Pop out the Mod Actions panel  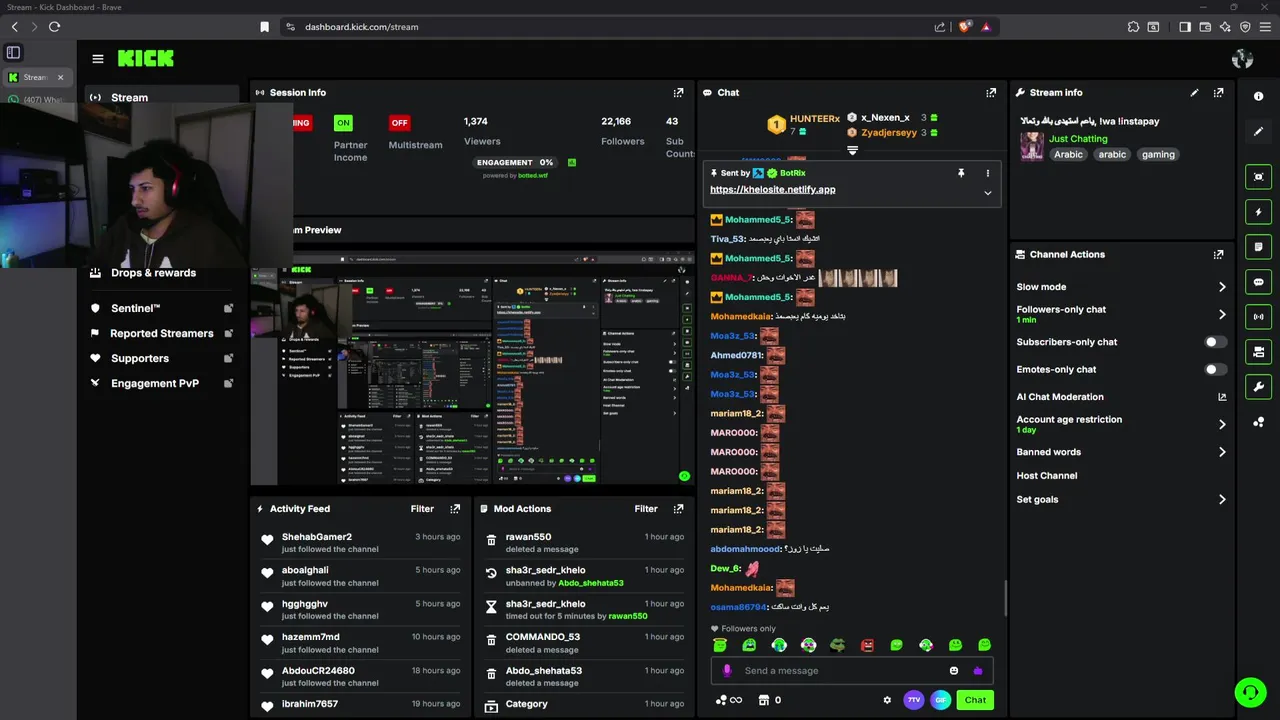click(678, 508)
